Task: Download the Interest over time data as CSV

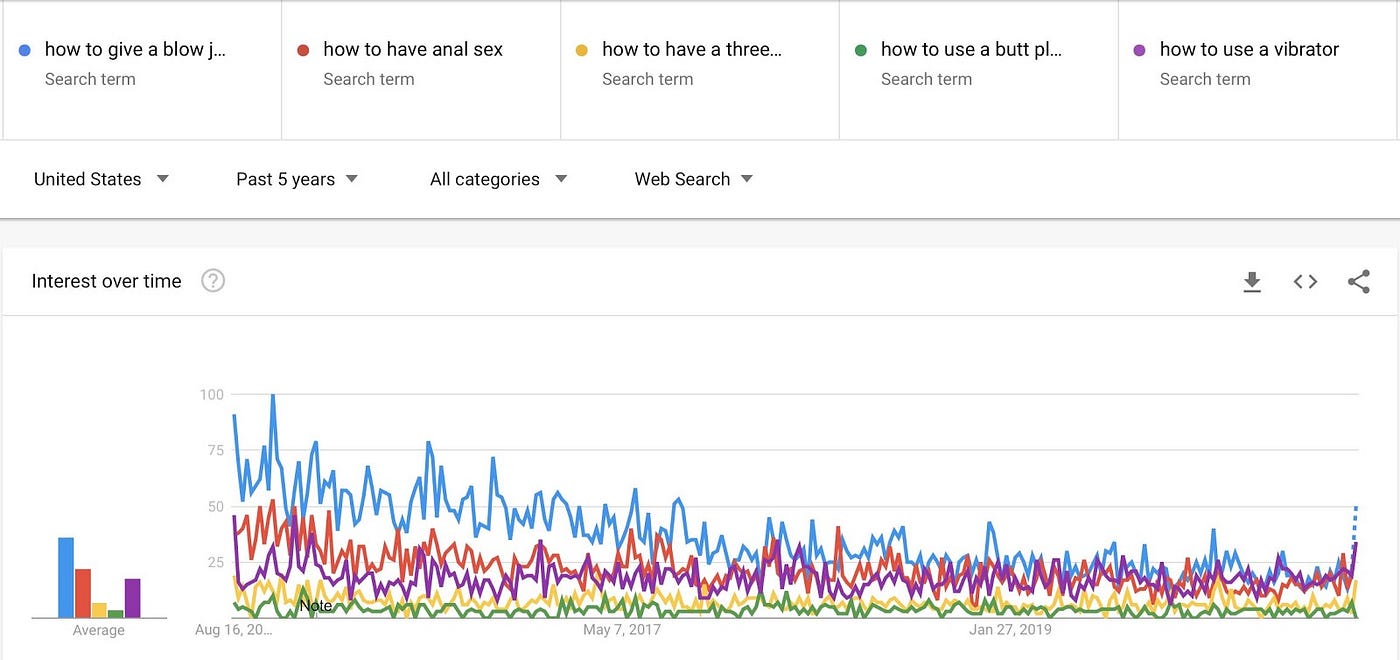Action: [x=1252, y=281]
